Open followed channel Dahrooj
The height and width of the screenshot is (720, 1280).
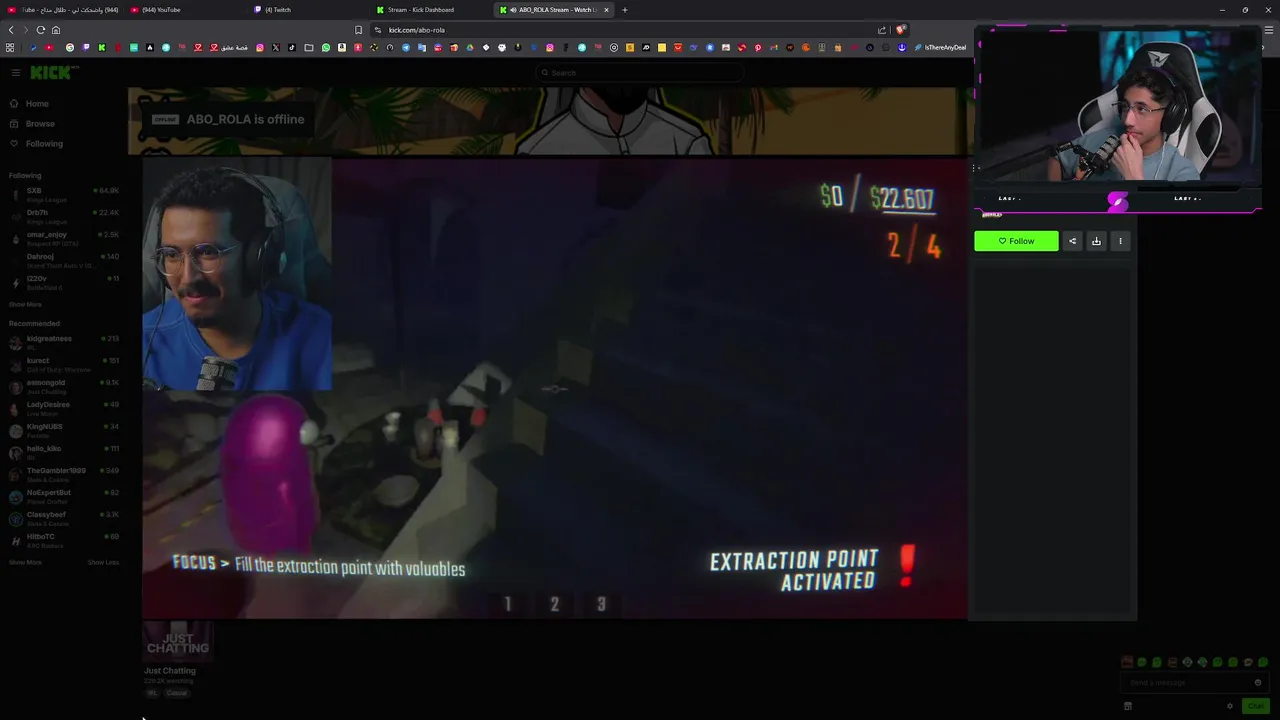(x=64, y=260)
